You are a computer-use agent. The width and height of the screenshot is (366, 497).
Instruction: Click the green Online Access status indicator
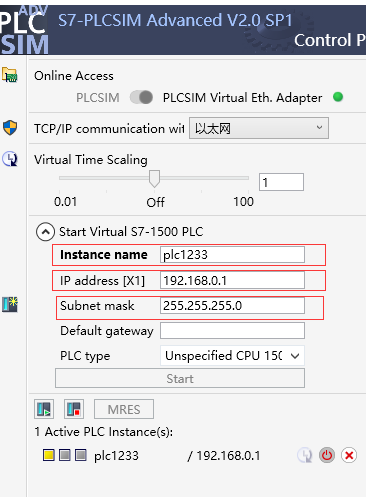pos(338,97)
